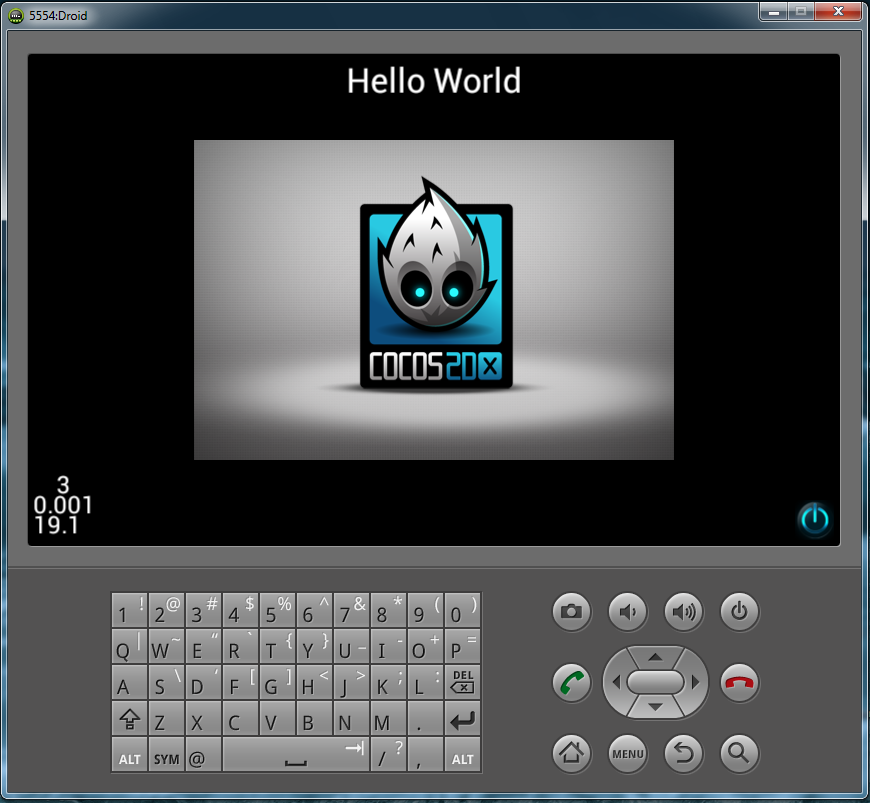Click the Search magnifier button

tap(739, 753)
